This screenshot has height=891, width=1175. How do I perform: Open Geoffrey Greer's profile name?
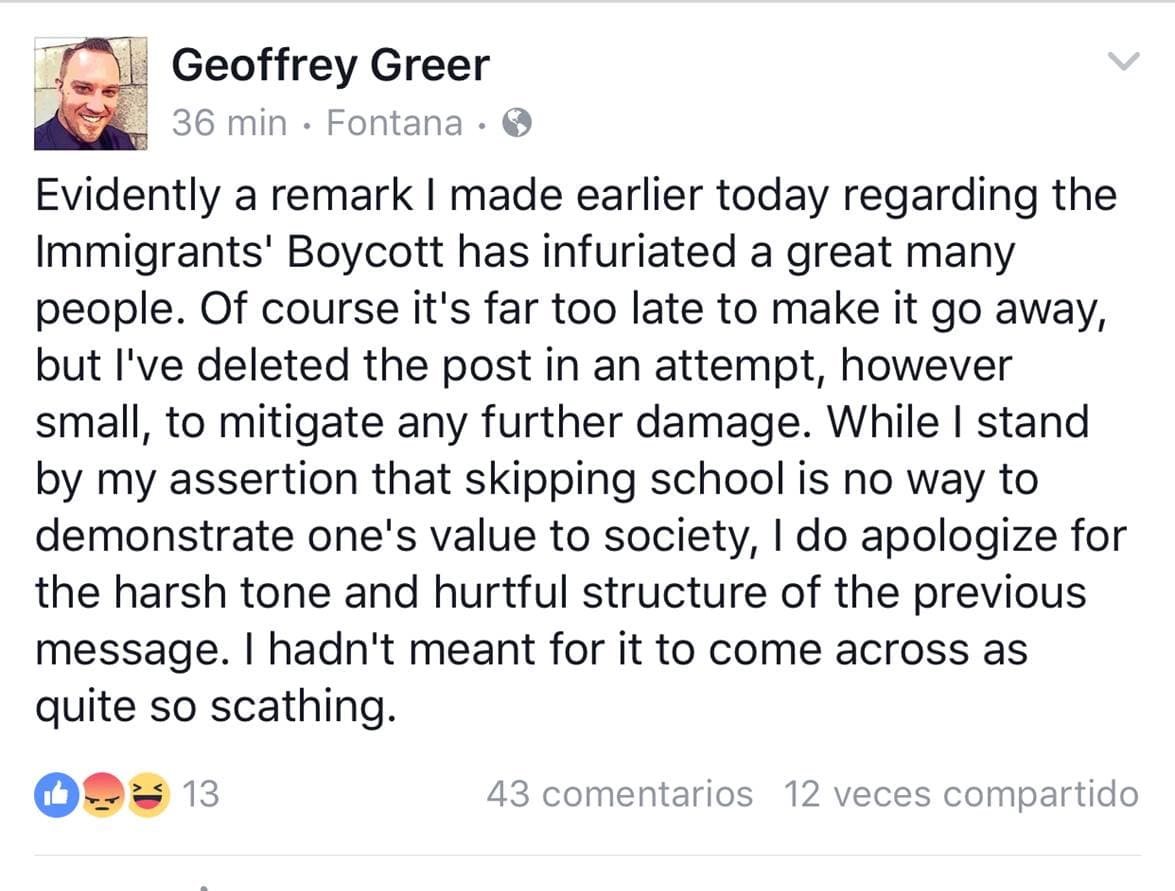tap(331, 64)
